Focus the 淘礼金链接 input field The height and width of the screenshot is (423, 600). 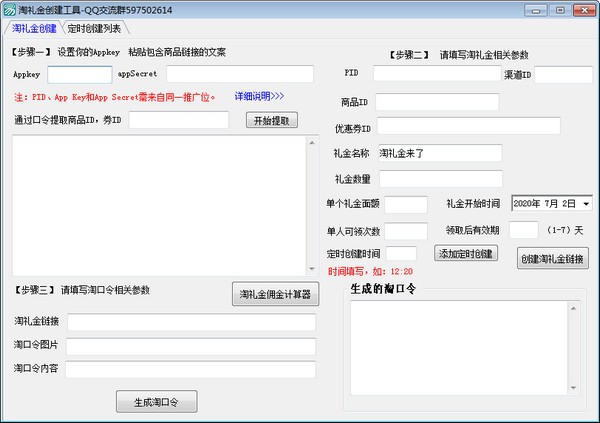click(x=190, y=322)
